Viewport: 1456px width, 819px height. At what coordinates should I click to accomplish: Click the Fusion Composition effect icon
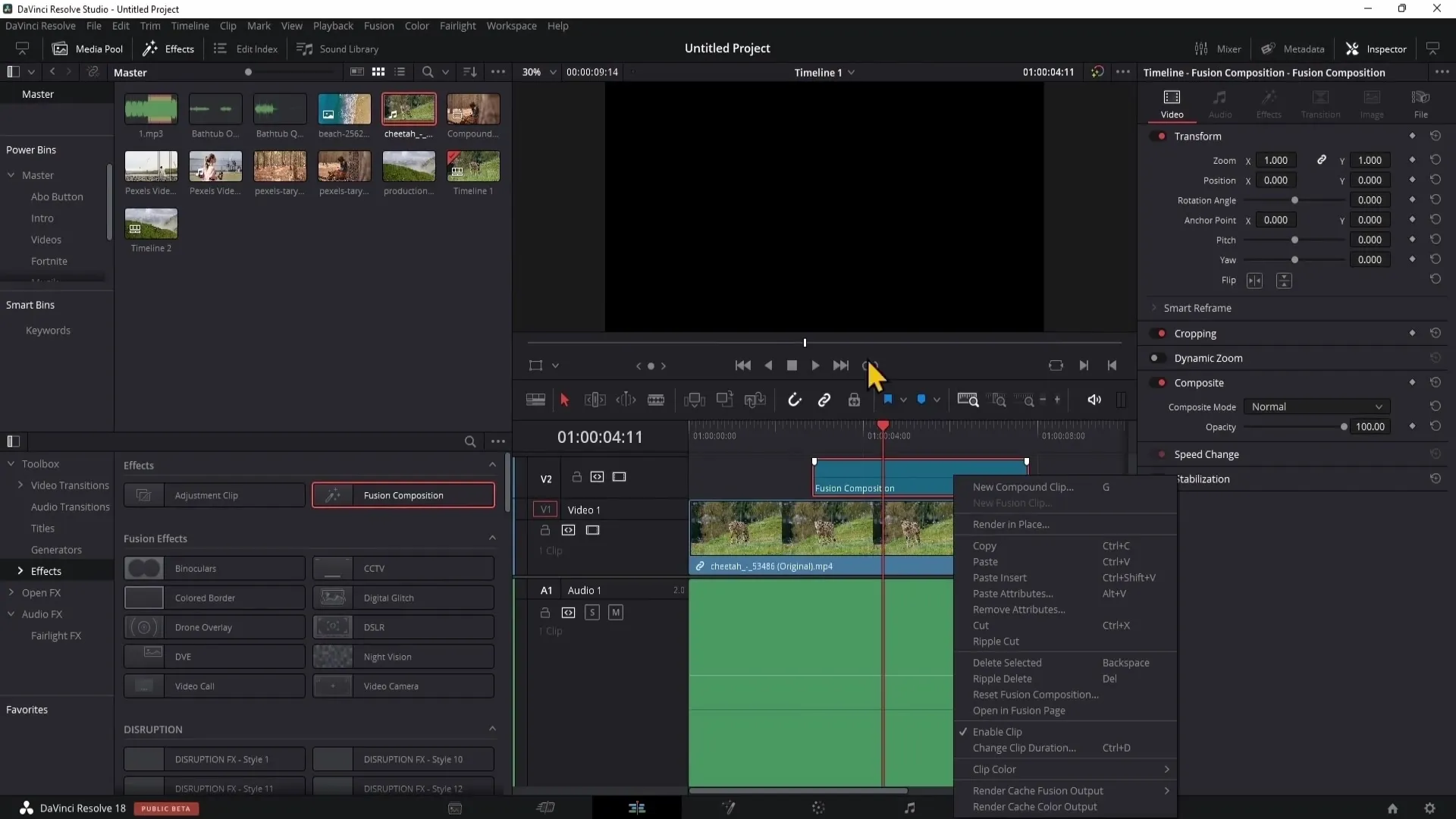point(334,495)
